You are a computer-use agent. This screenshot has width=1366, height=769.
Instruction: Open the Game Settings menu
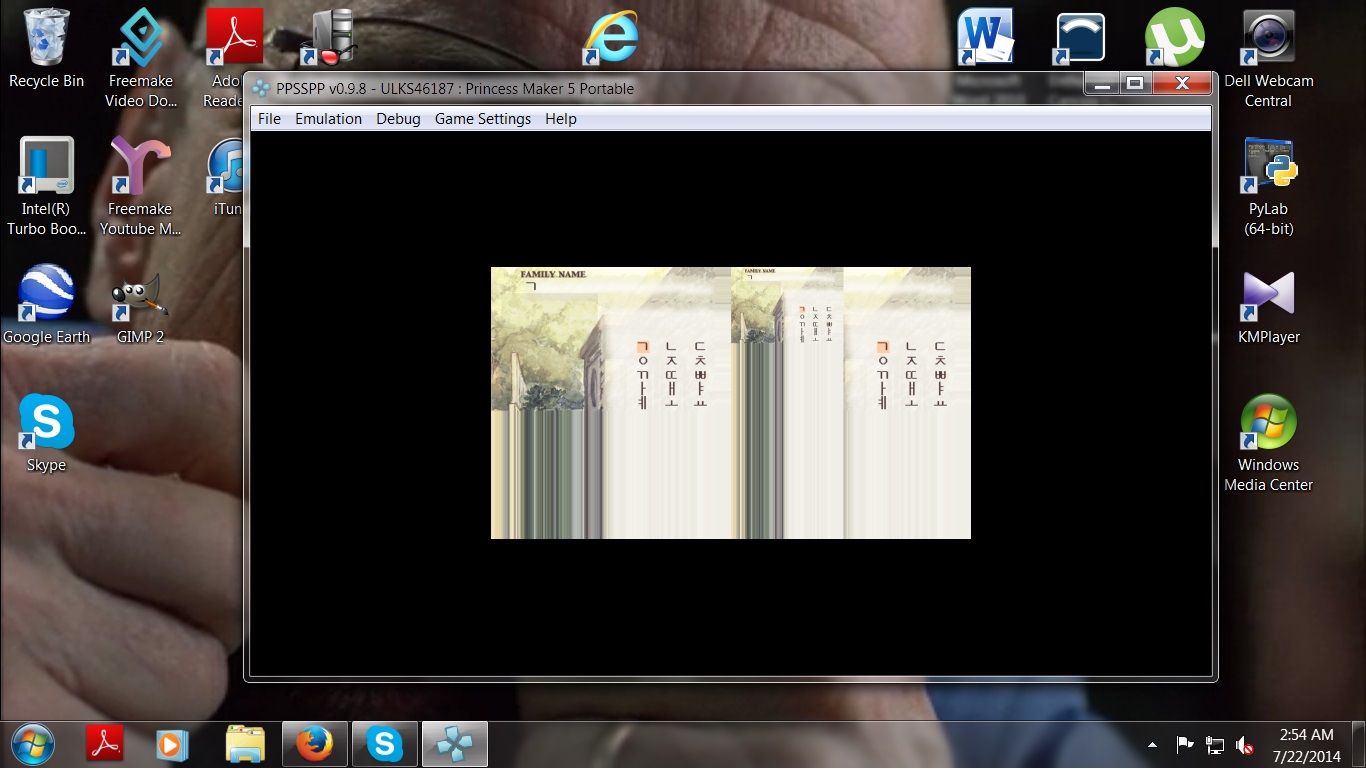click(x=483, y=119)
